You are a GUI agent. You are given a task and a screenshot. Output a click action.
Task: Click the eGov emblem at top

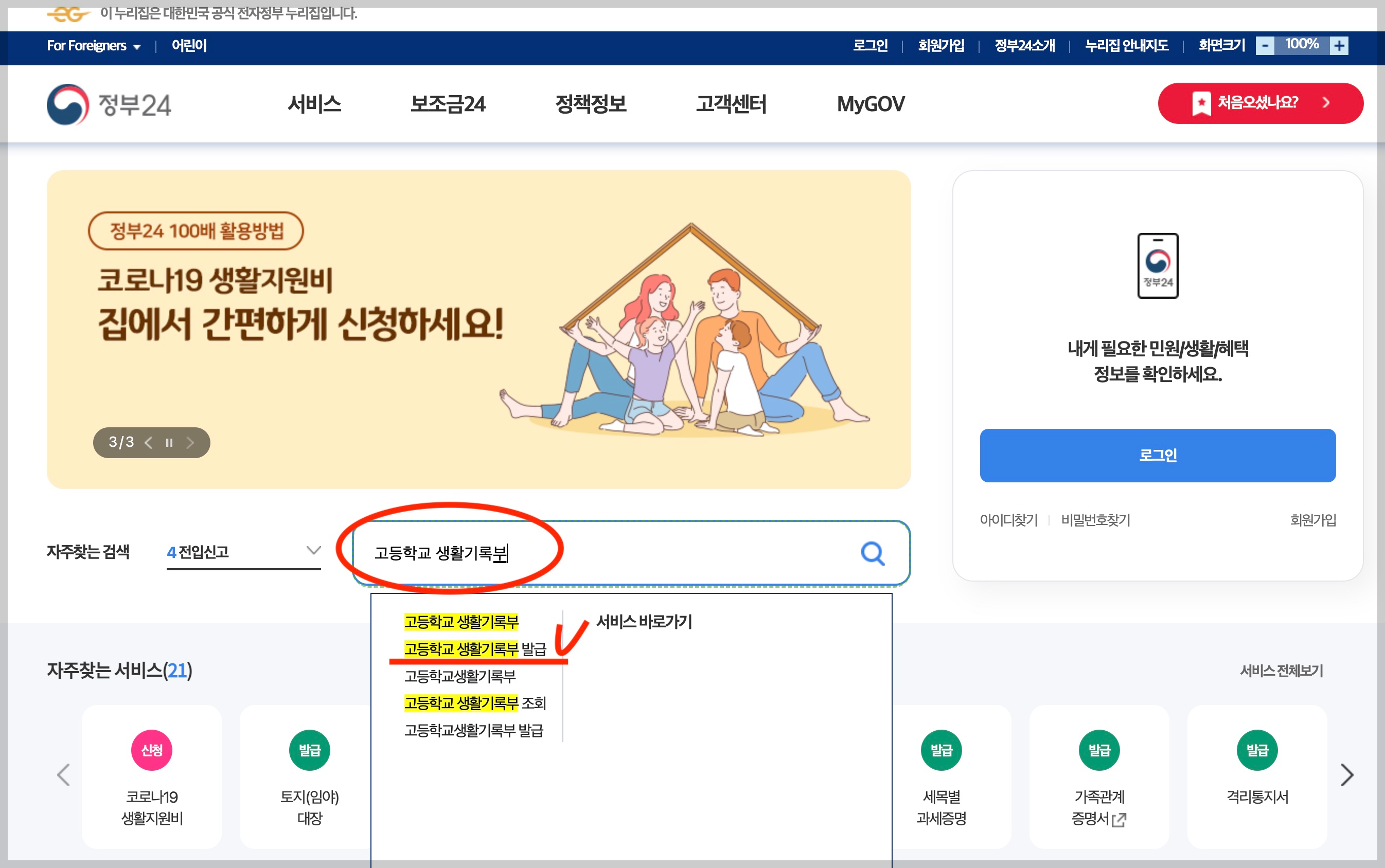click(x=68, y=13)
